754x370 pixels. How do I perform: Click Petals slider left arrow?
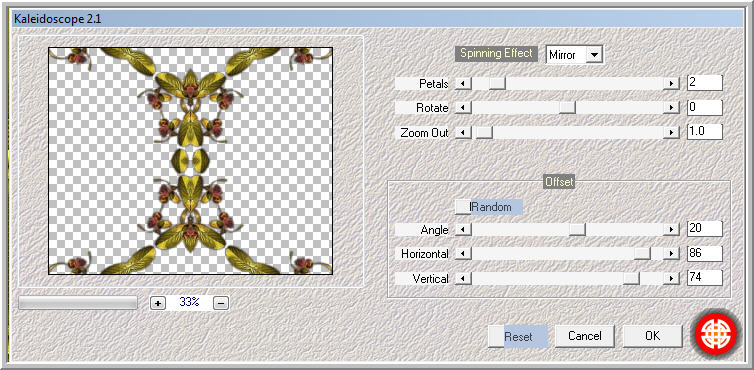pos(463,84)
